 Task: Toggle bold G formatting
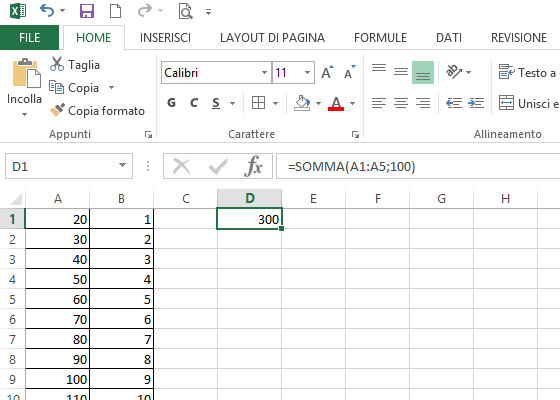171,103
